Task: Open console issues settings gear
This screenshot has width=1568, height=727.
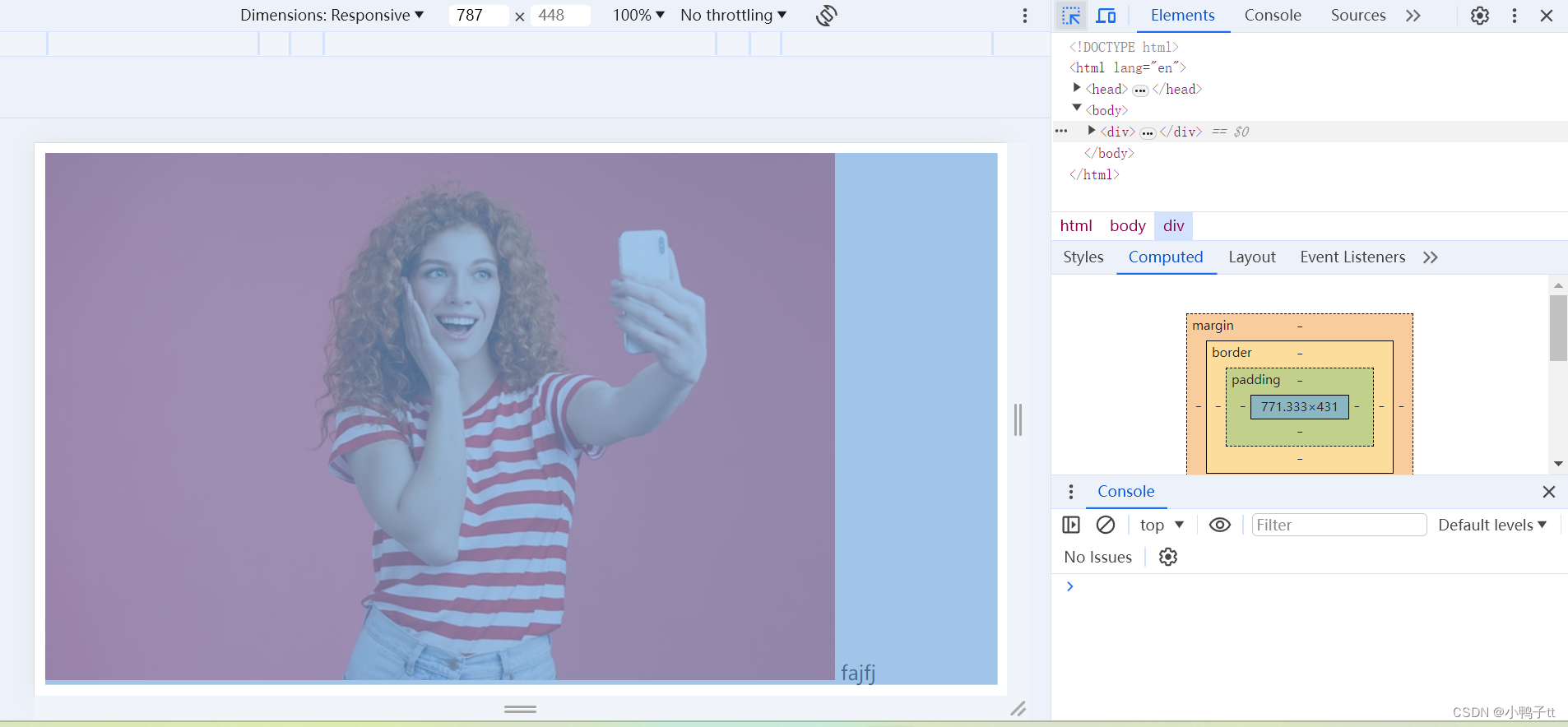Action: click(1167, 557)
